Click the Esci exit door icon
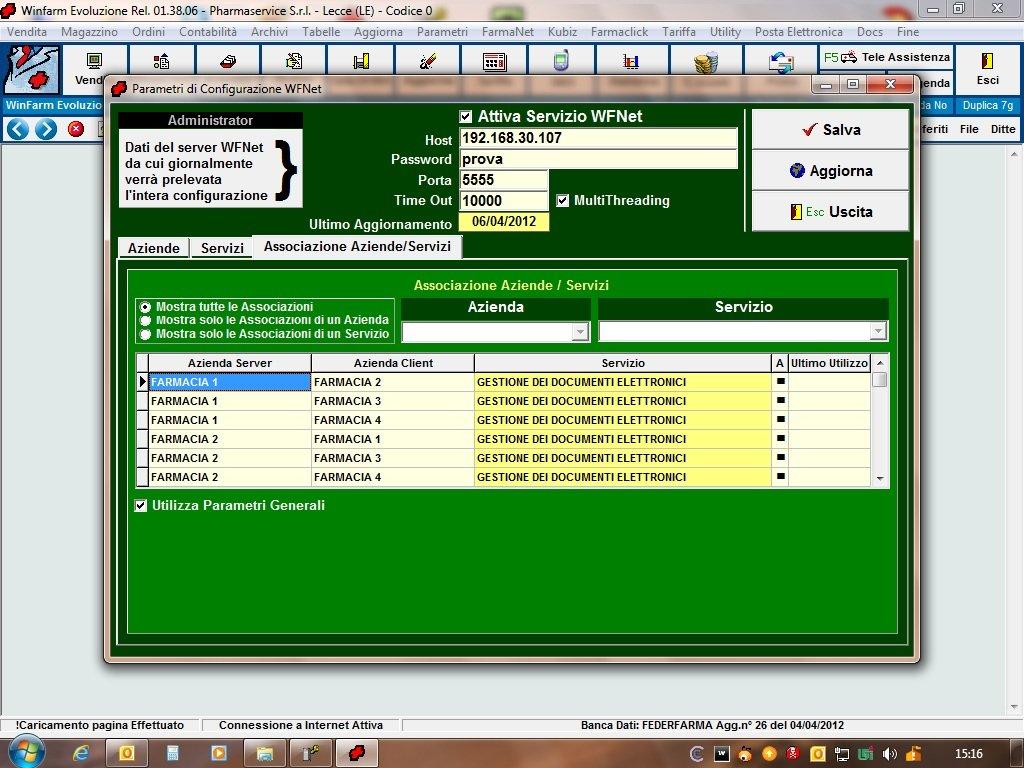Screen dimensions: 1024x768 [987, 62]
